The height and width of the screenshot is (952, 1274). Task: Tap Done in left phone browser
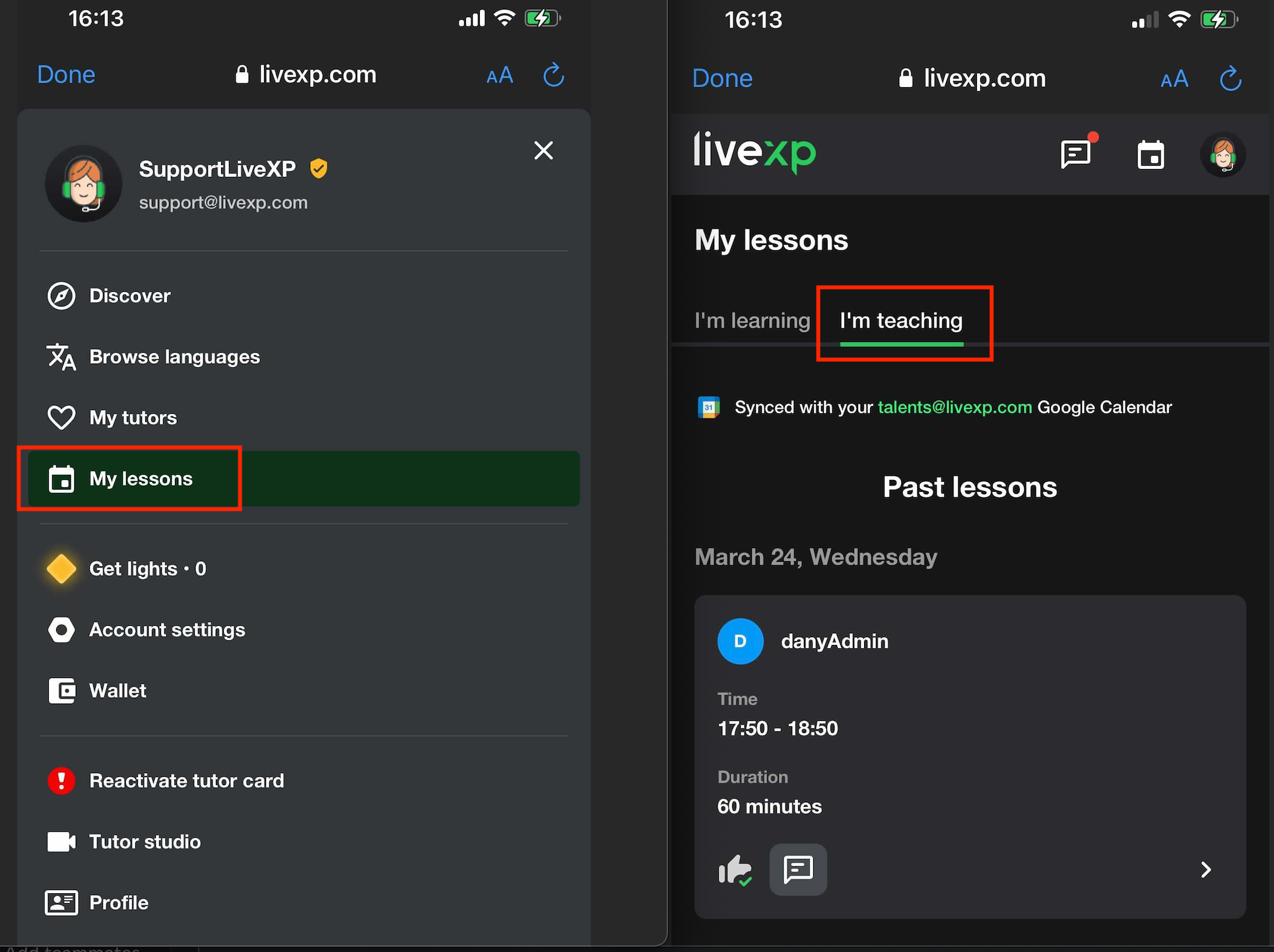pyautogui.click(x=66, y=75)
